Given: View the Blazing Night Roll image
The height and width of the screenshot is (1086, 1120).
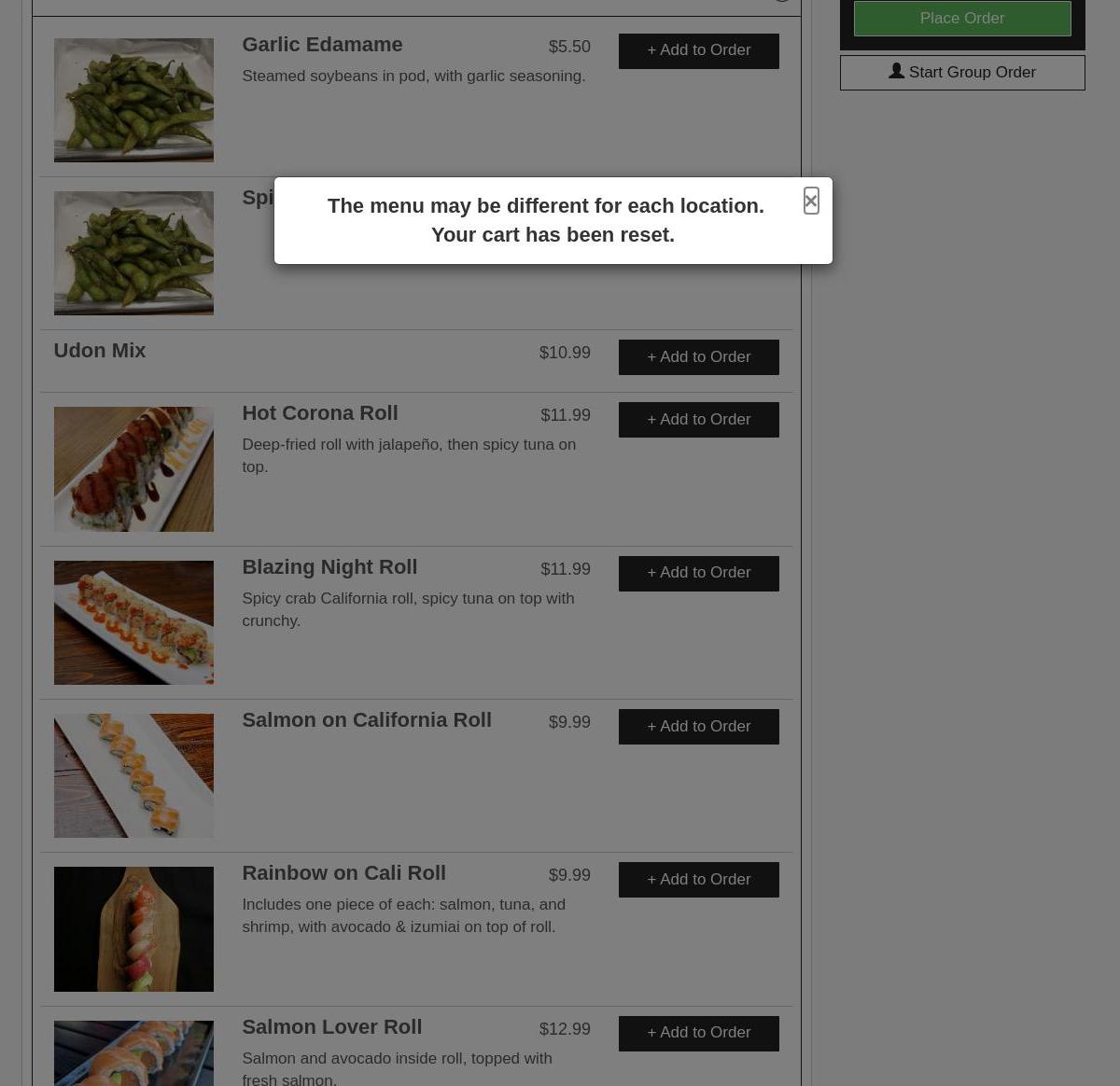Looking at the screenshot, I should (x=133, y=622).
